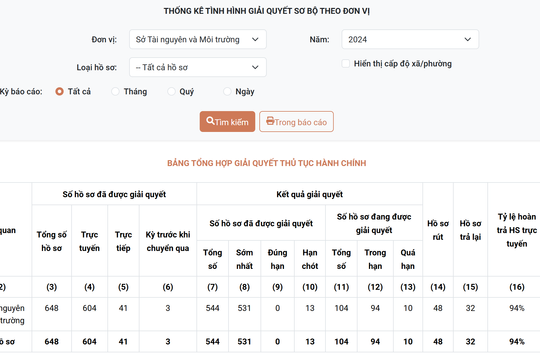Open the Đơn vị dropdown

click(x=198, y=39)
